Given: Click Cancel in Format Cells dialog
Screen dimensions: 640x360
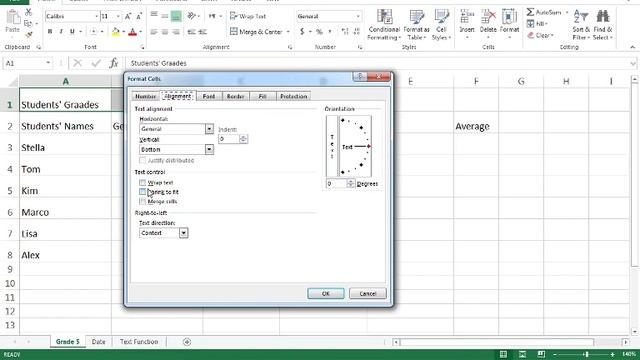Looking at the screenshot, I should point(368,293).
